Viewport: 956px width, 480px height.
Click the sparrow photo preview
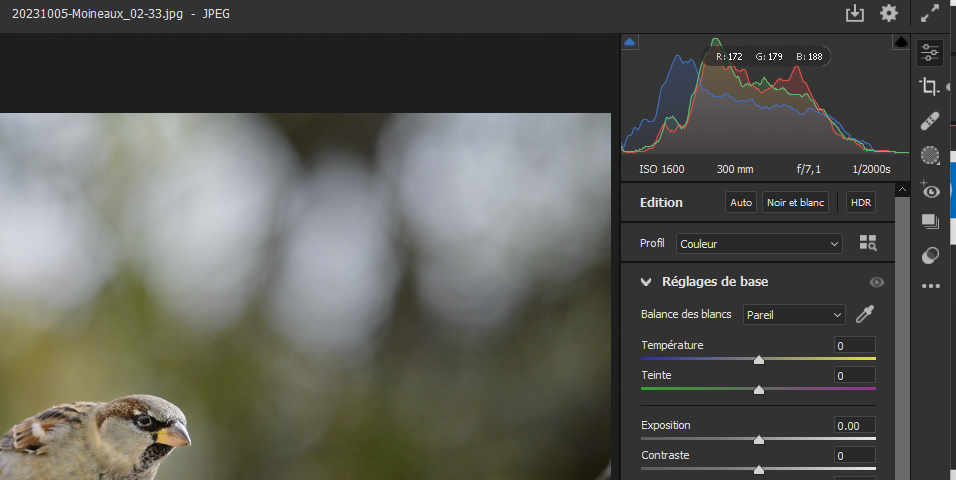coord(305,296)
